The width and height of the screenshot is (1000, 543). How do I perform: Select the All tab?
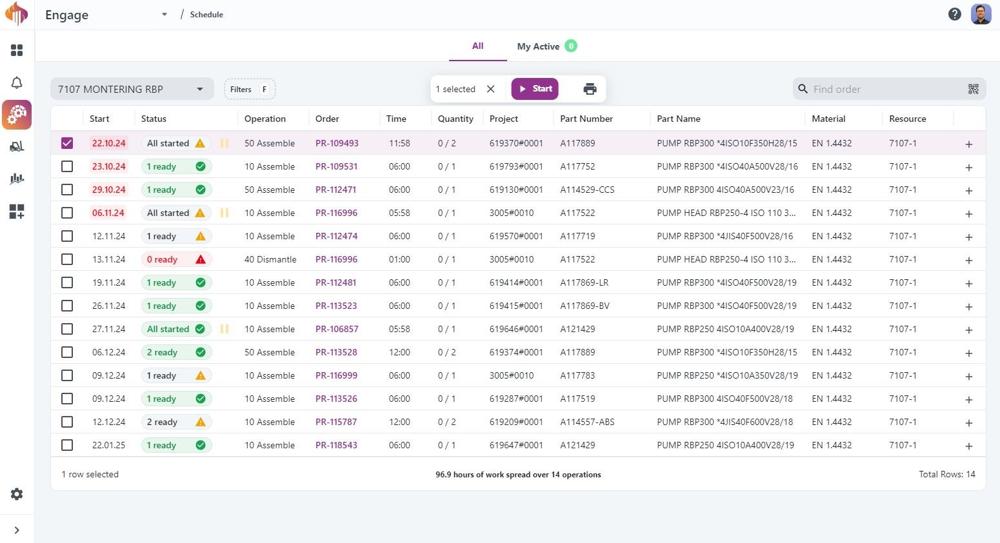tap(478, 46)
